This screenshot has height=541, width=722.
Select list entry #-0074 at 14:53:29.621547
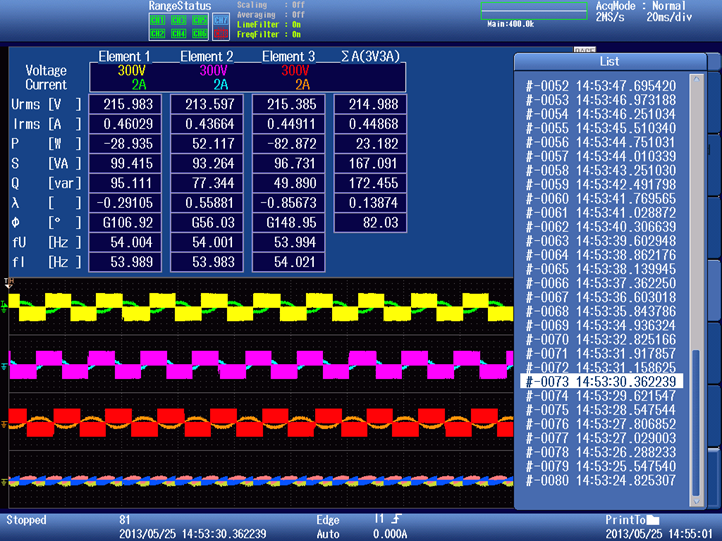pyautogui.click(x=601, y=396)
